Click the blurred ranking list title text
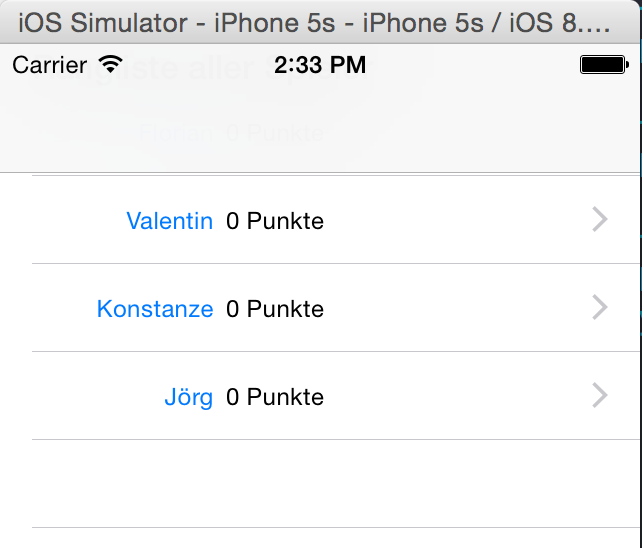Screen dimensions: 642x548 197,70
